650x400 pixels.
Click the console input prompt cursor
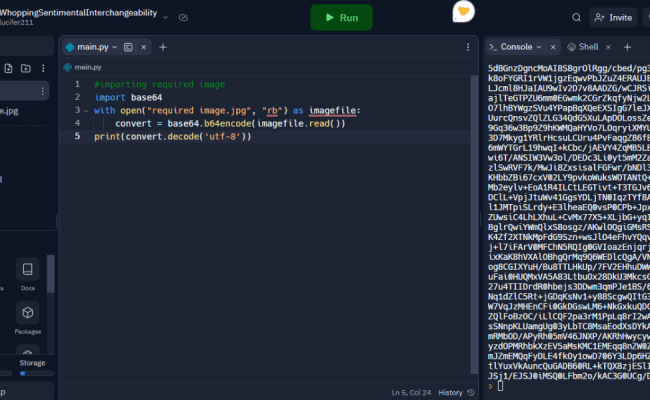(x=500, y=386)
